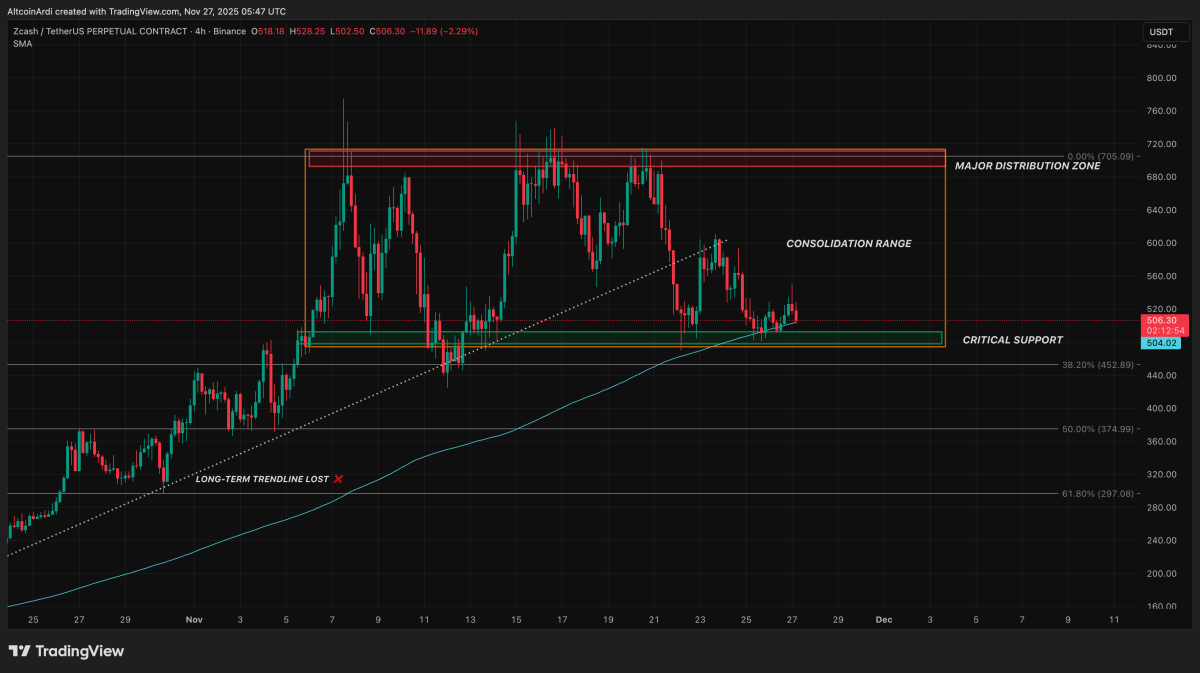Click the SMA indicator label
Viewport: 1200px width, 673px height.
(22, 44)
